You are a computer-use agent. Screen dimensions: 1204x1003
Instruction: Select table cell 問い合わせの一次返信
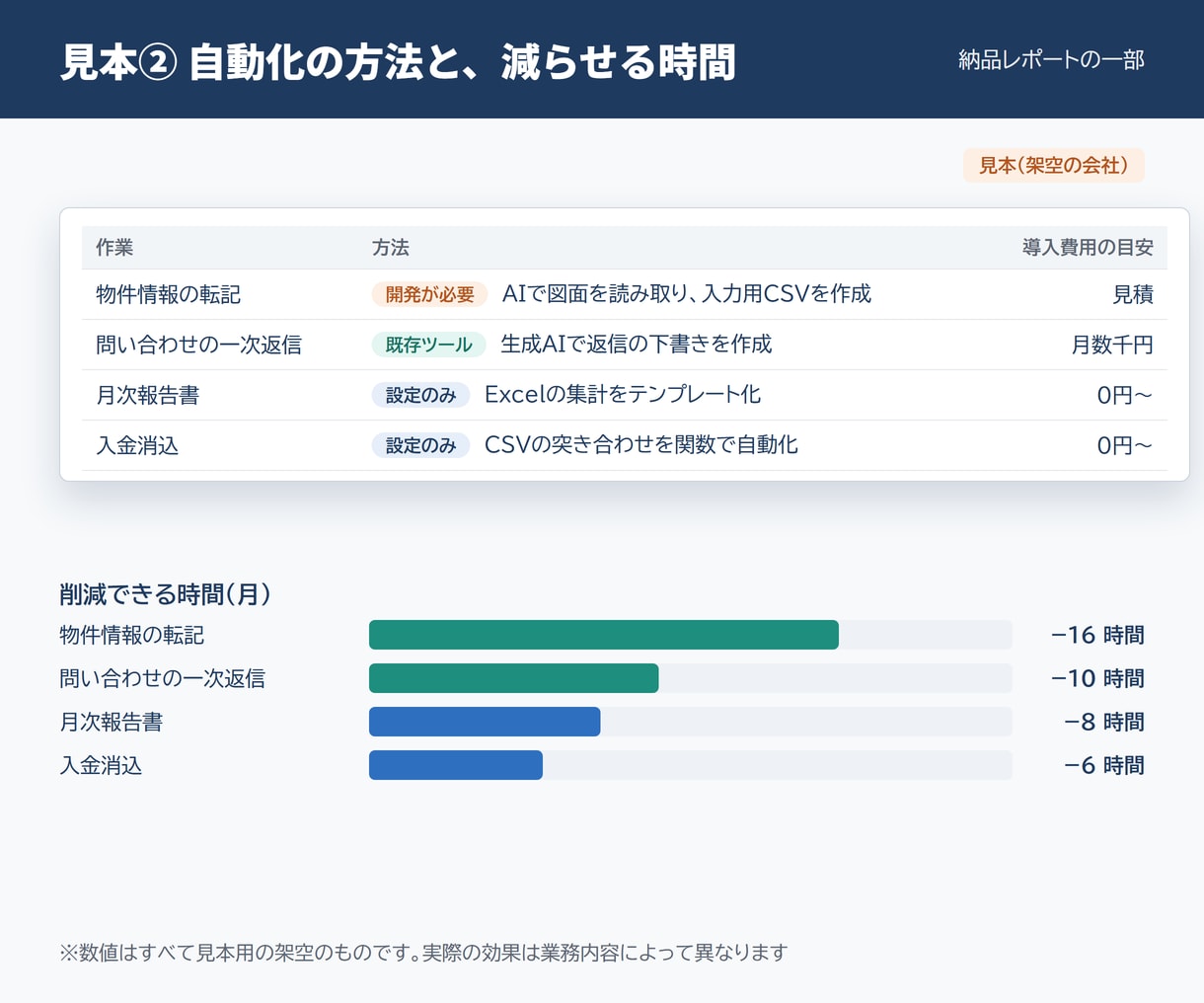pos(198,345)
